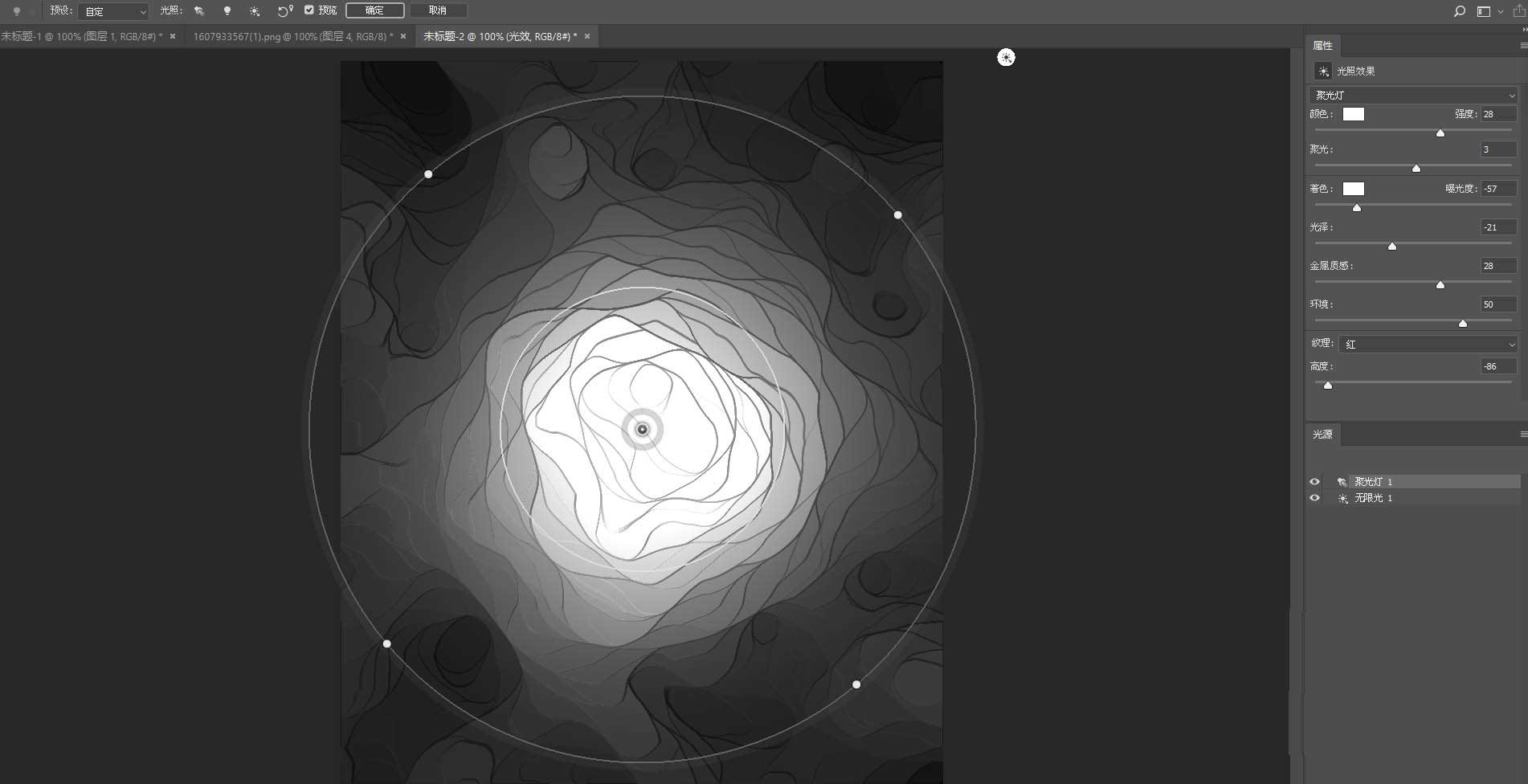
Task: Click the 高度 height slider handle
Action: point(1328,385)
